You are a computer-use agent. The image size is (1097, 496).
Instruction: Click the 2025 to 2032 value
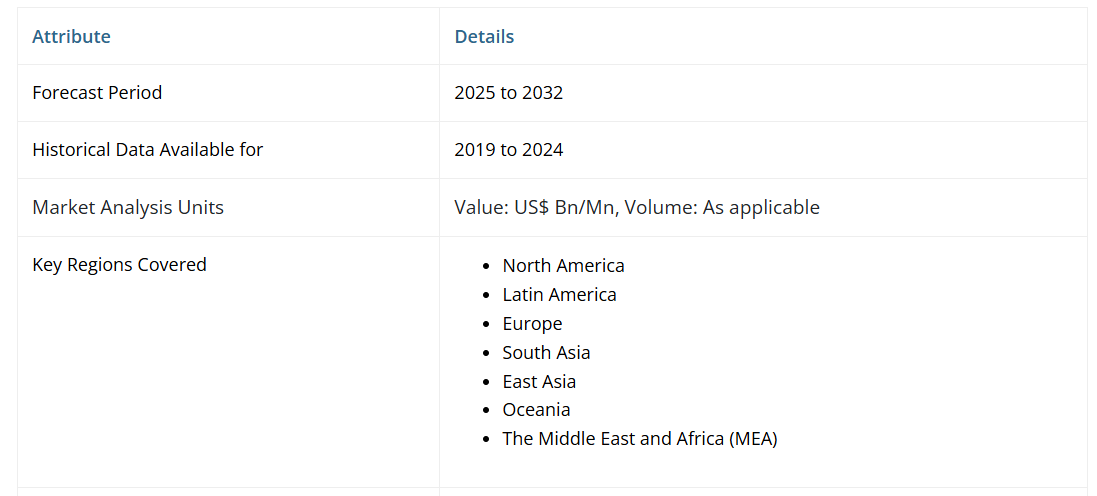point(508,93)
